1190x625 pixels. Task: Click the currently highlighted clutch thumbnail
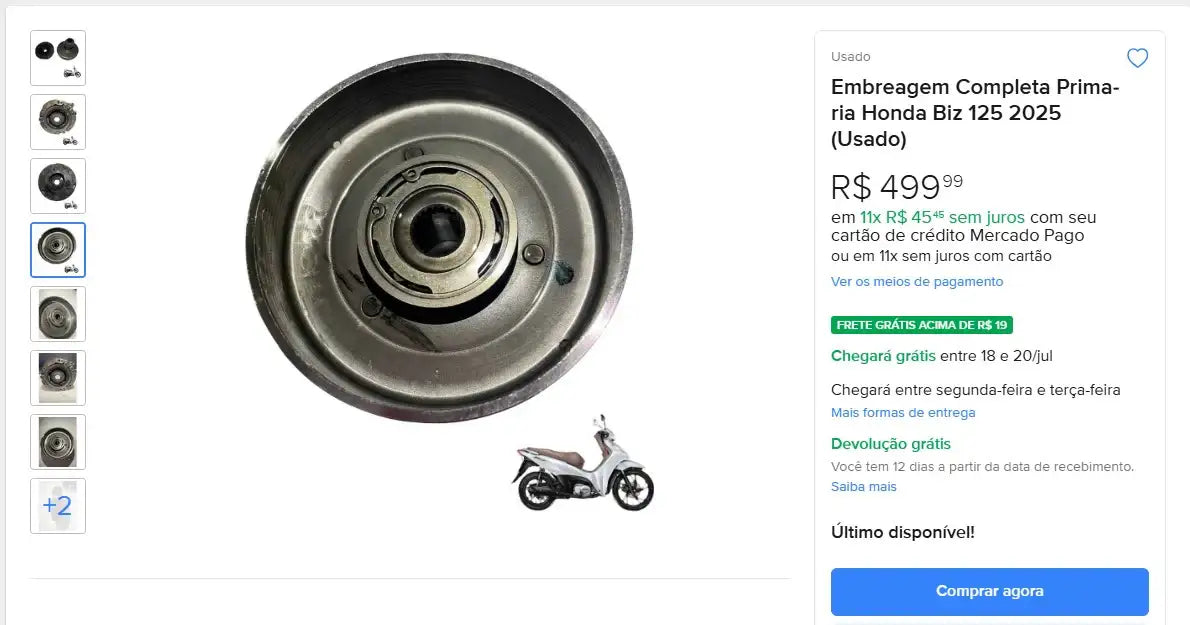click(x=57, y=249)
